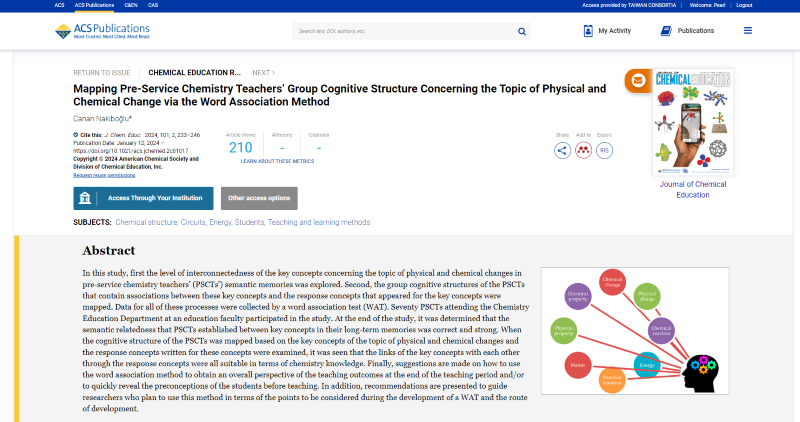
Task: Open My Activity
Action: [x=606, y=31]
